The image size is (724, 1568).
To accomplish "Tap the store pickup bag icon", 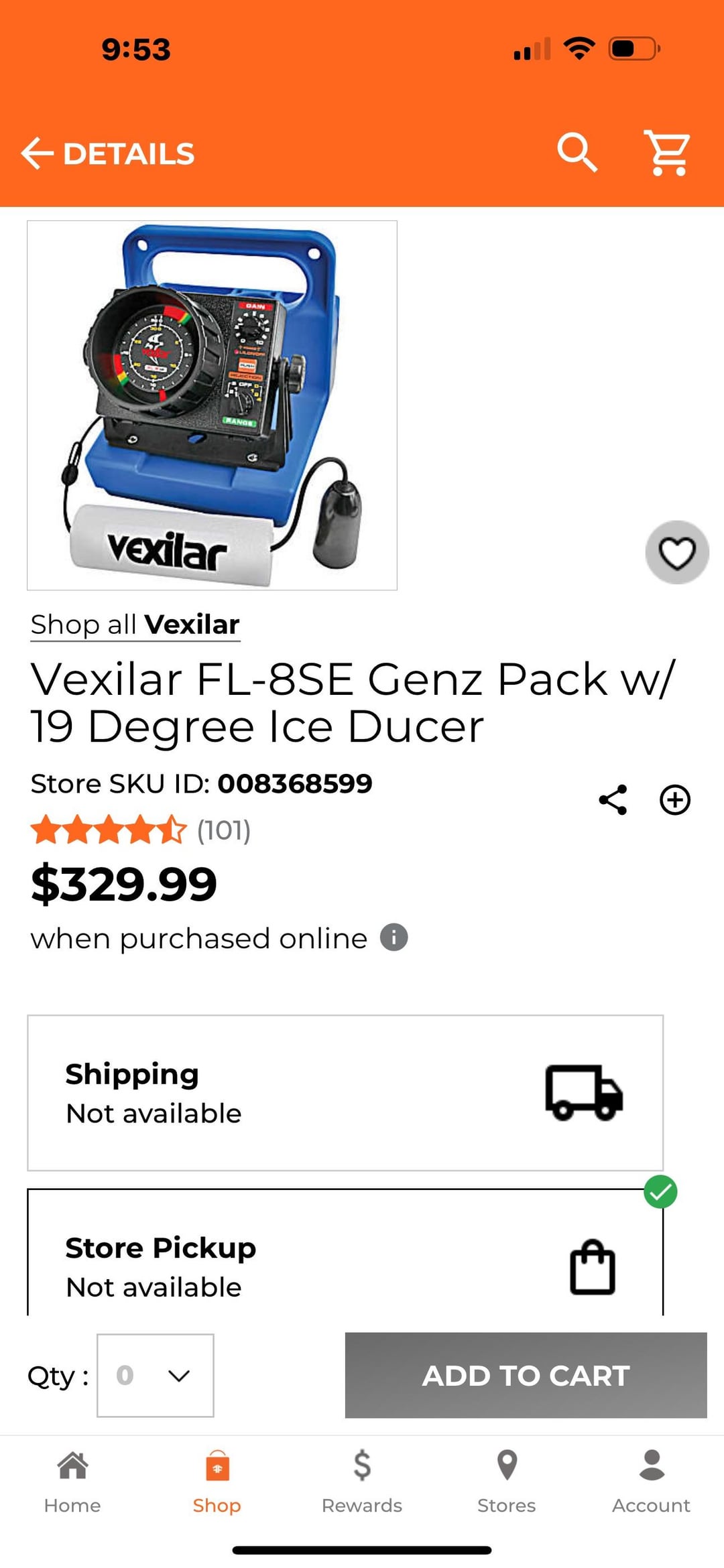I will point(593,1266).
